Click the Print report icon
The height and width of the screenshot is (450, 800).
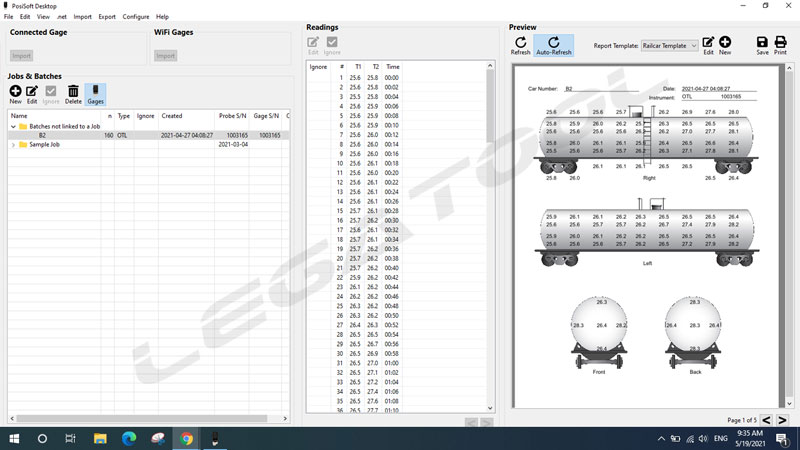tap(780, 45)
